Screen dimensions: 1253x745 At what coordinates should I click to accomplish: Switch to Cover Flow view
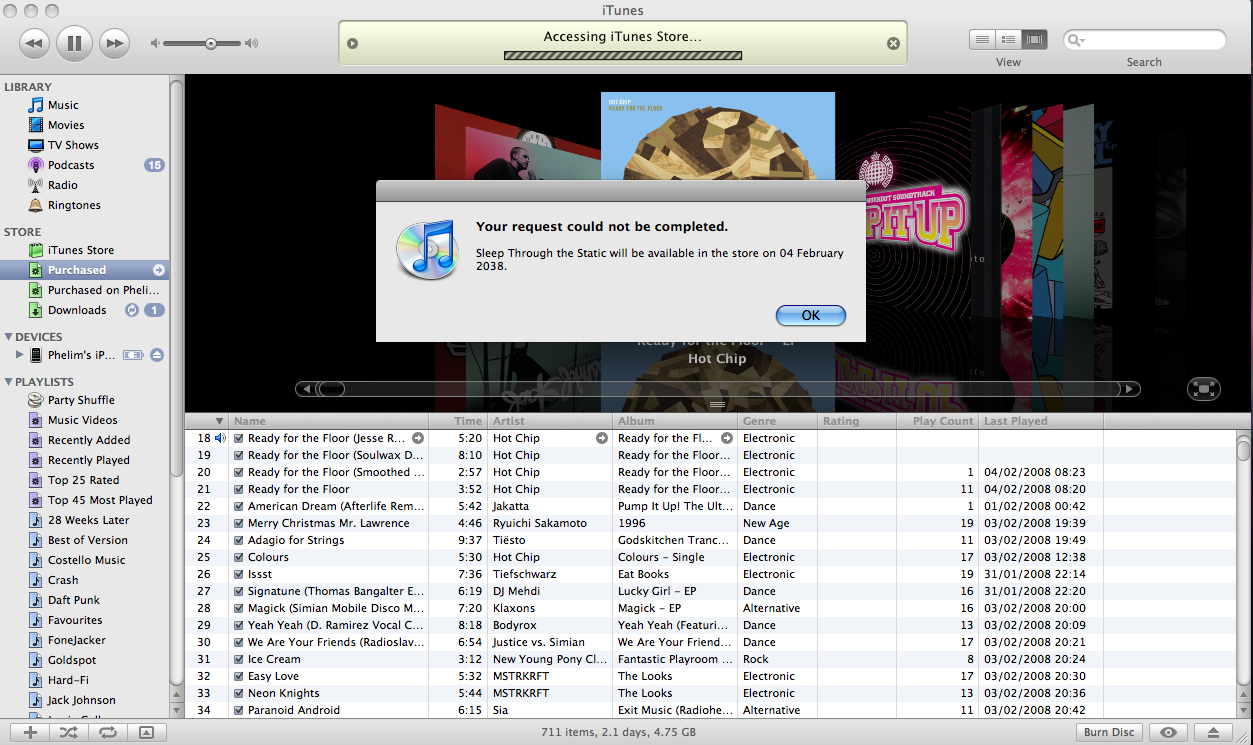[1034, 39]
